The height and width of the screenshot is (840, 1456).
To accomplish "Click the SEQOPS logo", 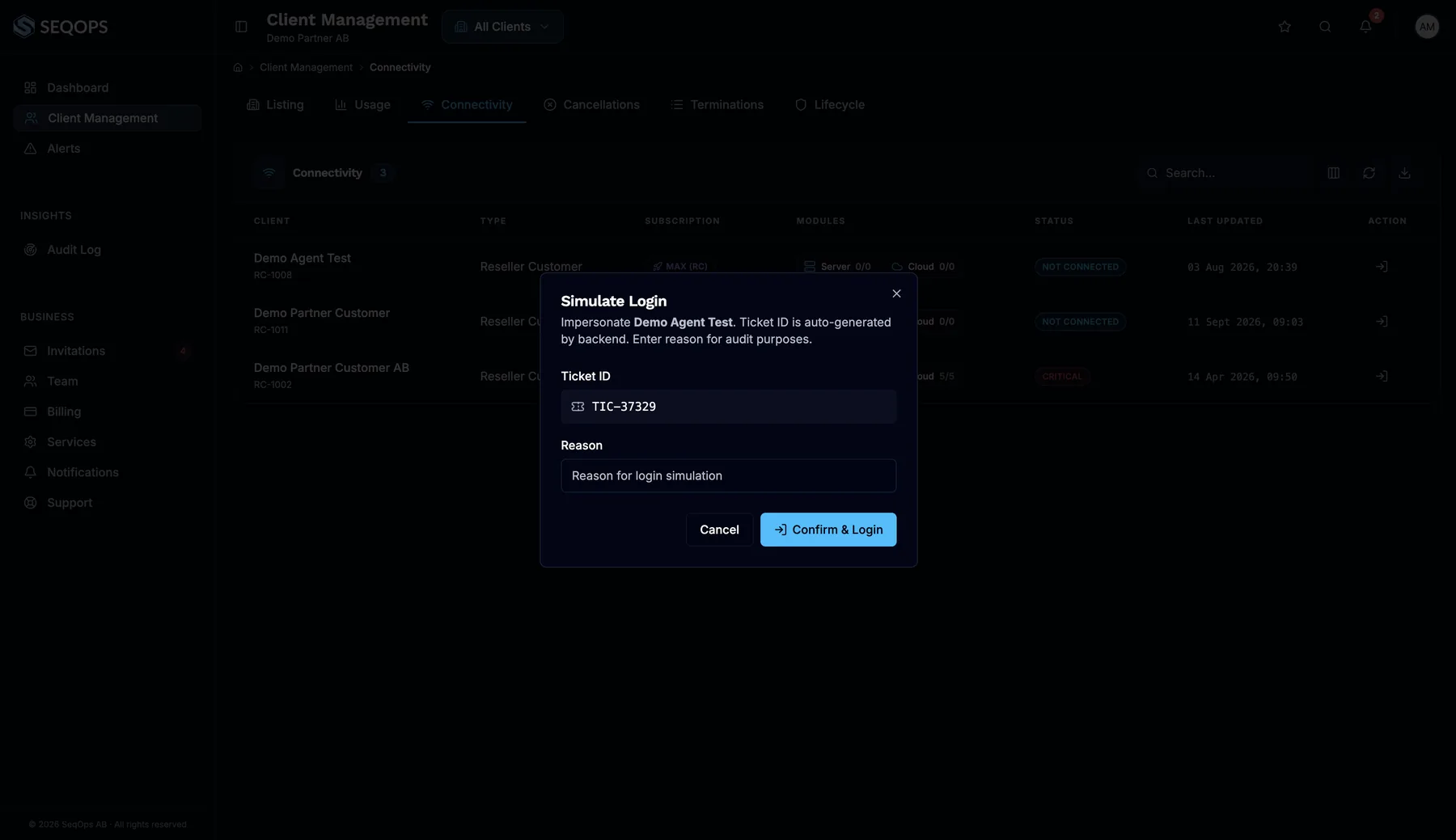I will click(x=61, y=27).
